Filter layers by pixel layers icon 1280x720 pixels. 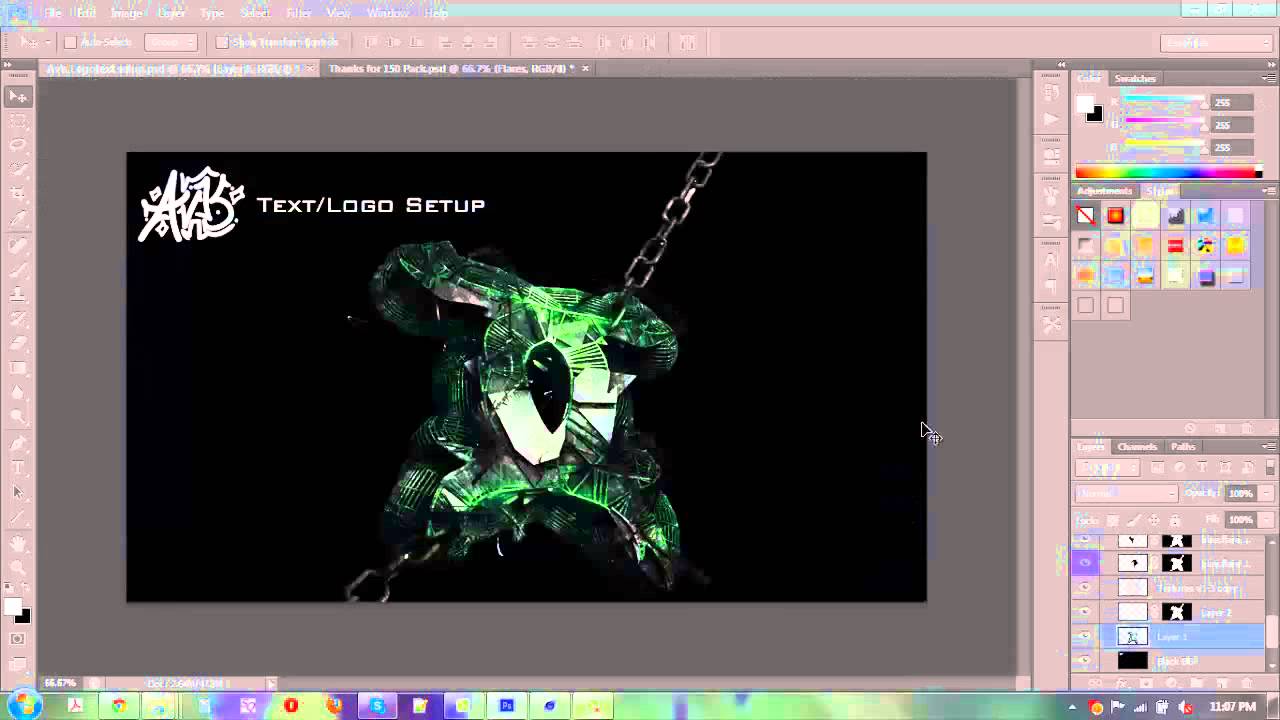click(1158, 468)
